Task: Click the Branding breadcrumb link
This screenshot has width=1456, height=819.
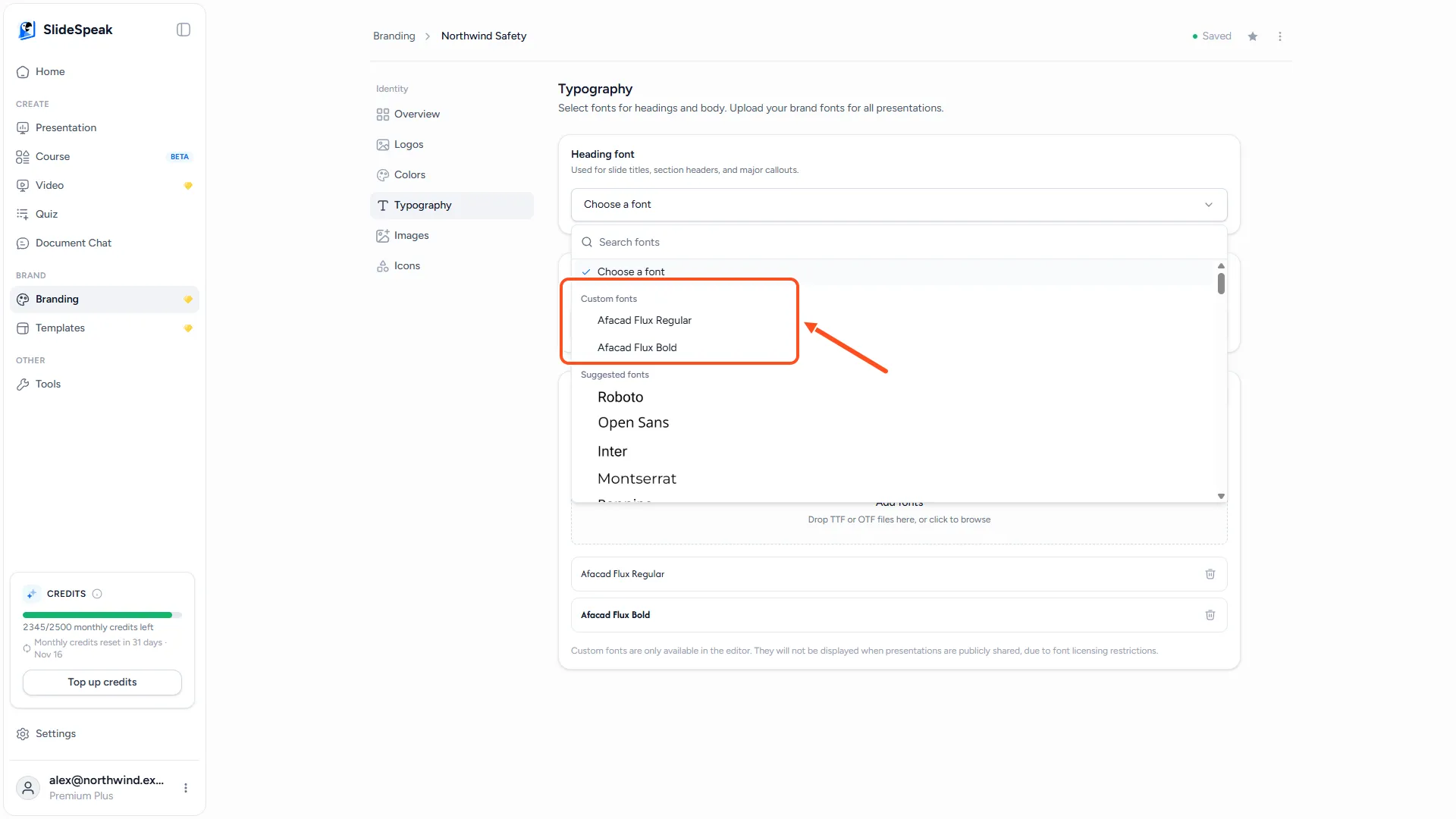Action: (x=394, y=36)
